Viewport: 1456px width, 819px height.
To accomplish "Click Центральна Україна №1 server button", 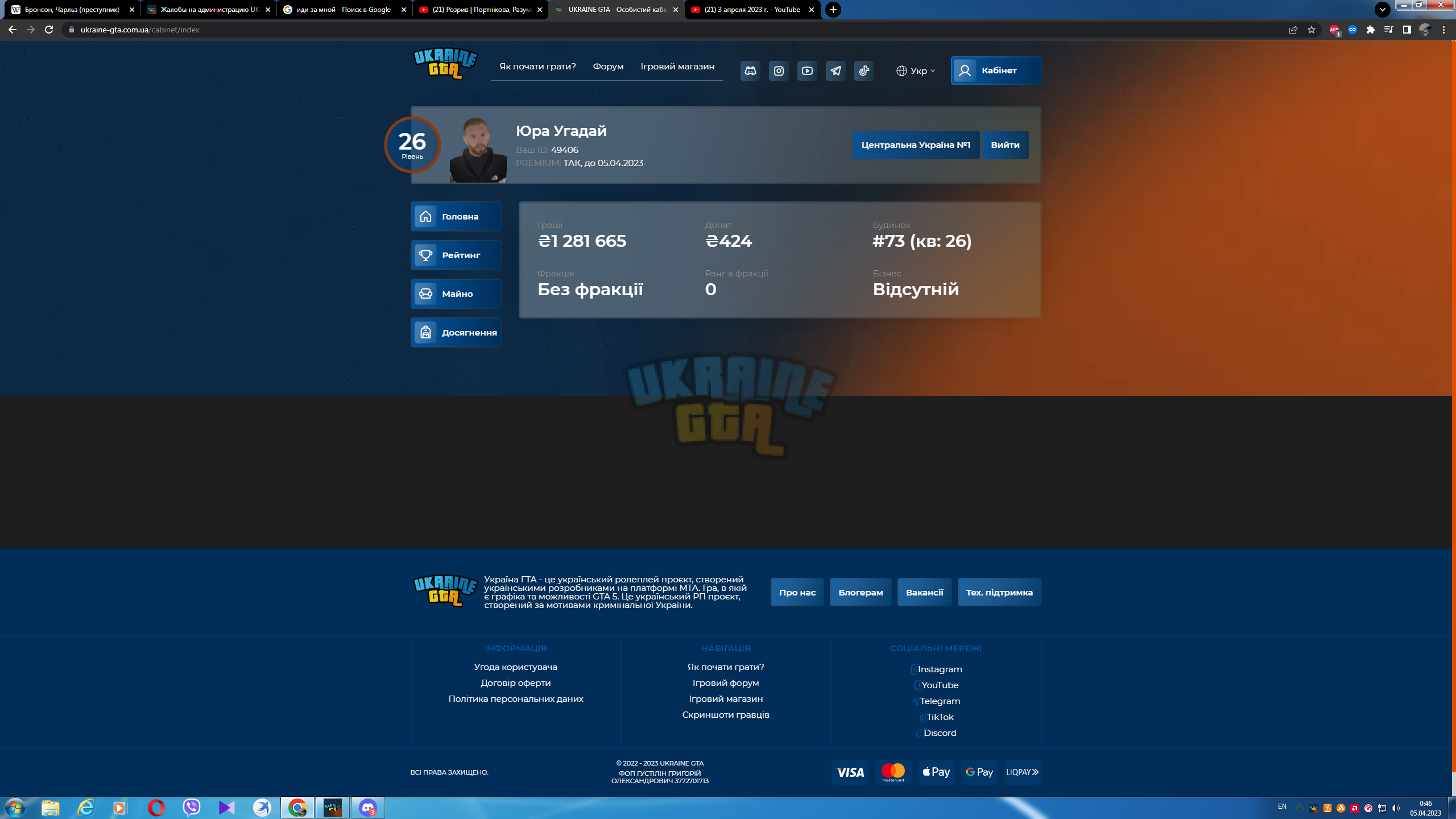I will [x=916, y=145].
